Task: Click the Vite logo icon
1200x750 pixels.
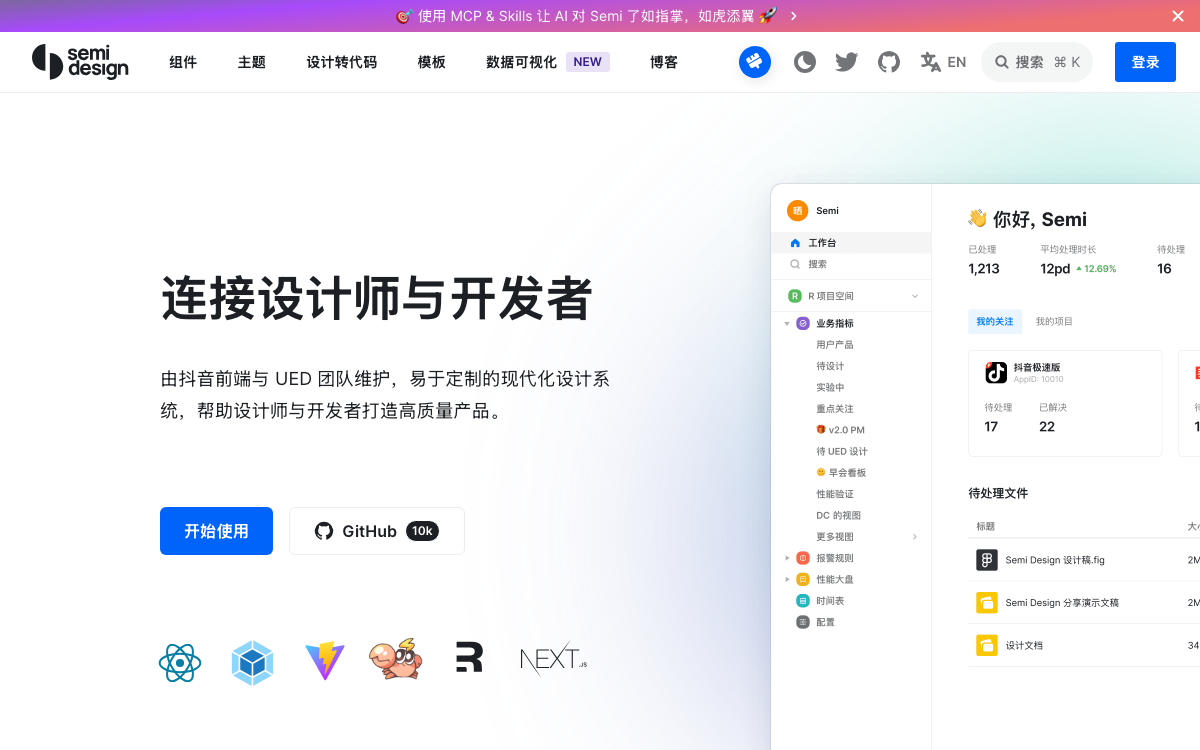Action: coord(325,662)
